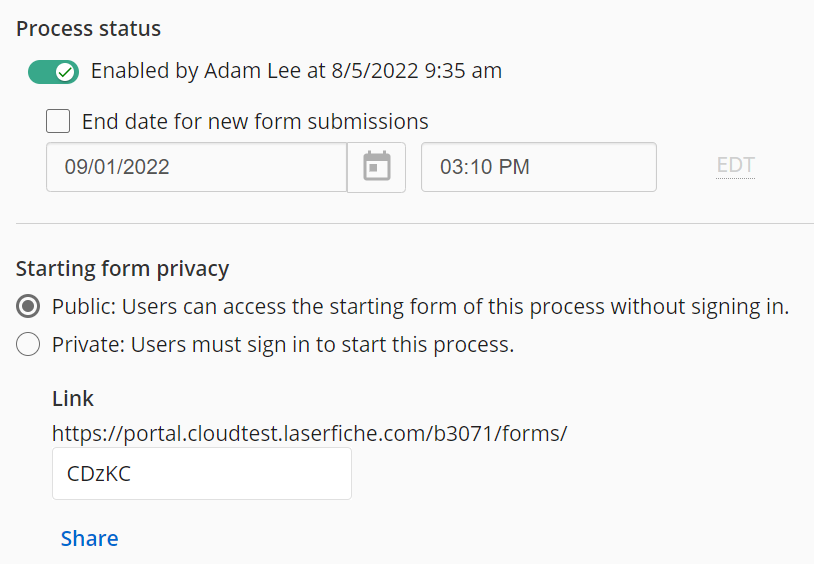The height and width of the screenshot is (564, 814).
Task: Open the Share link
Action: (x=89, y=539)
